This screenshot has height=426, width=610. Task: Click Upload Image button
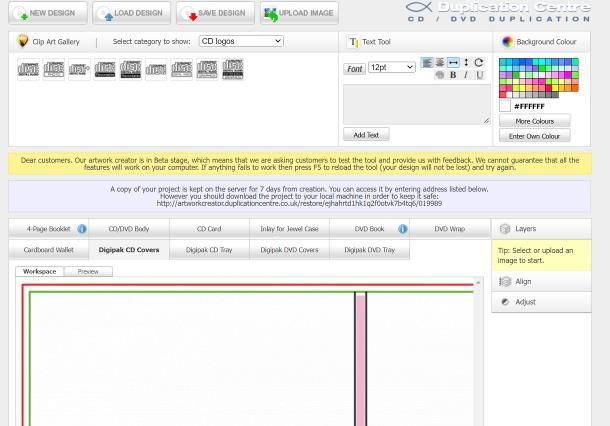coord(299,13)
